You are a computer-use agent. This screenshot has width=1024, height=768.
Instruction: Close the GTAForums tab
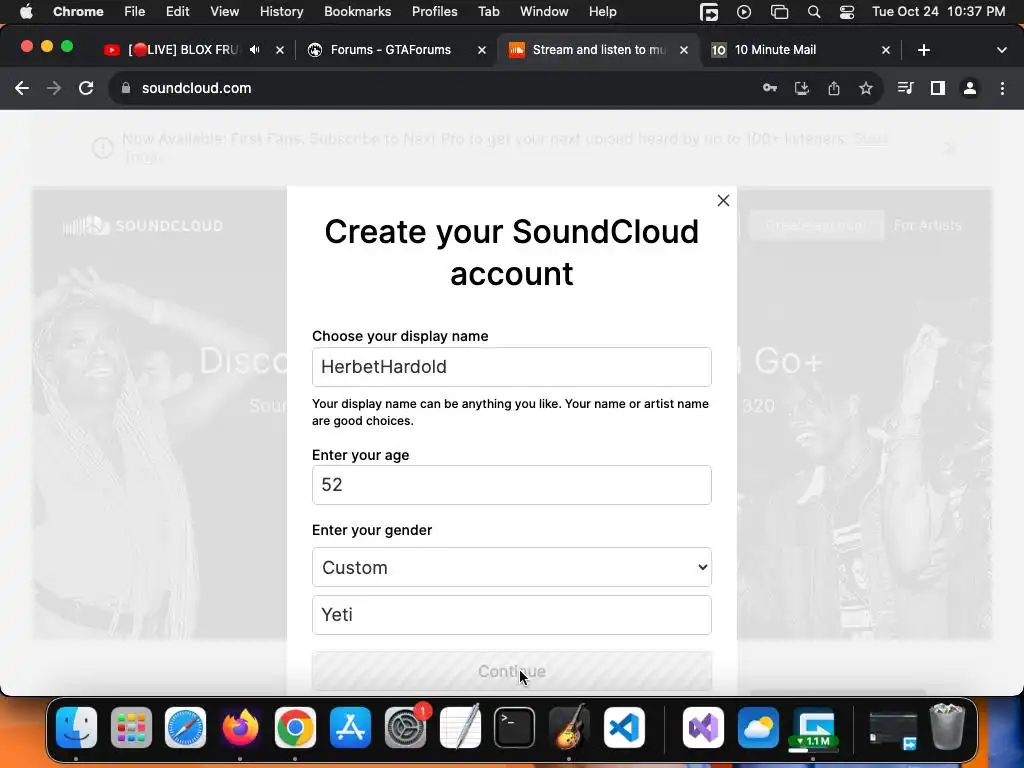tap(482, 50)
